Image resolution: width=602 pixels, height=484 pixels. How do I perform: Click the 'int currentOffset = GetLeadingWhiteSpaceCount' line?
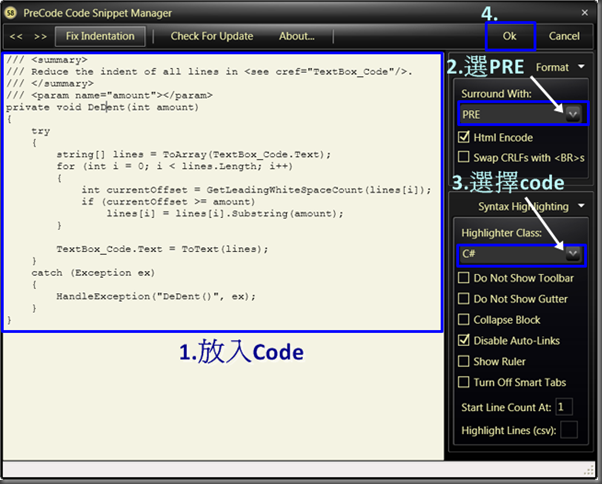[256, 190]
